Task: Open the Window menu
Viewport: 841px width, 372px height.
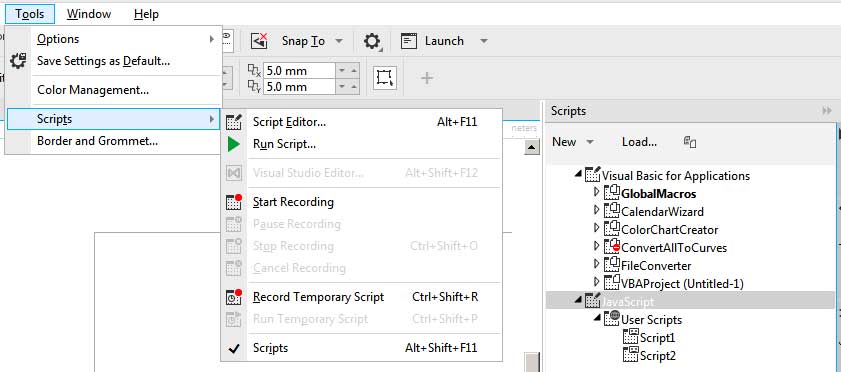Action: [89, 14]
